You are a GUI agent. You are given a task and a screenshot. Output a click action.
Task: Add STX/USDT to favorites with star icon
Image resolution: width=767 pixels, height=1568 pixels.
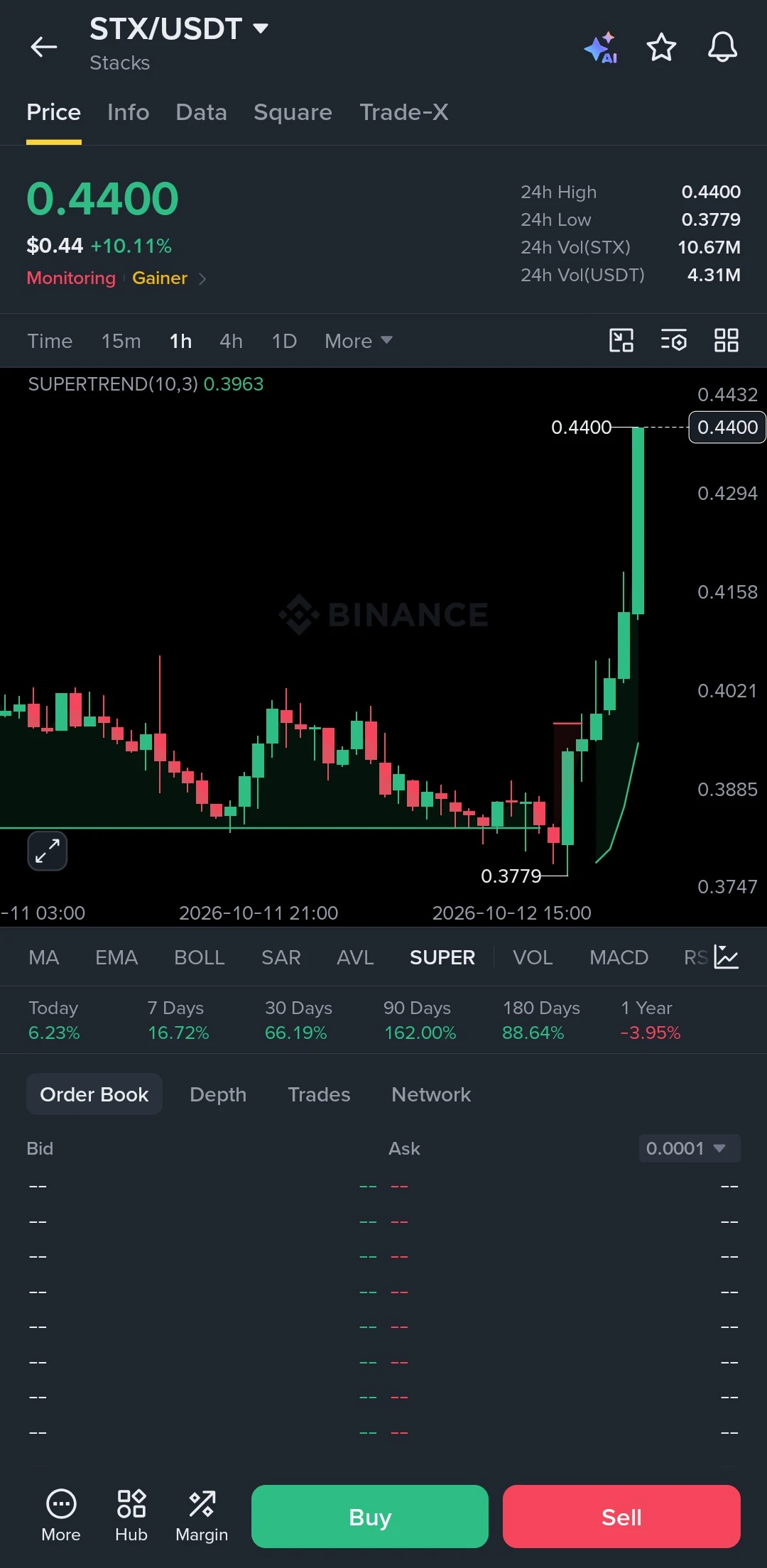tap(661, 48)
